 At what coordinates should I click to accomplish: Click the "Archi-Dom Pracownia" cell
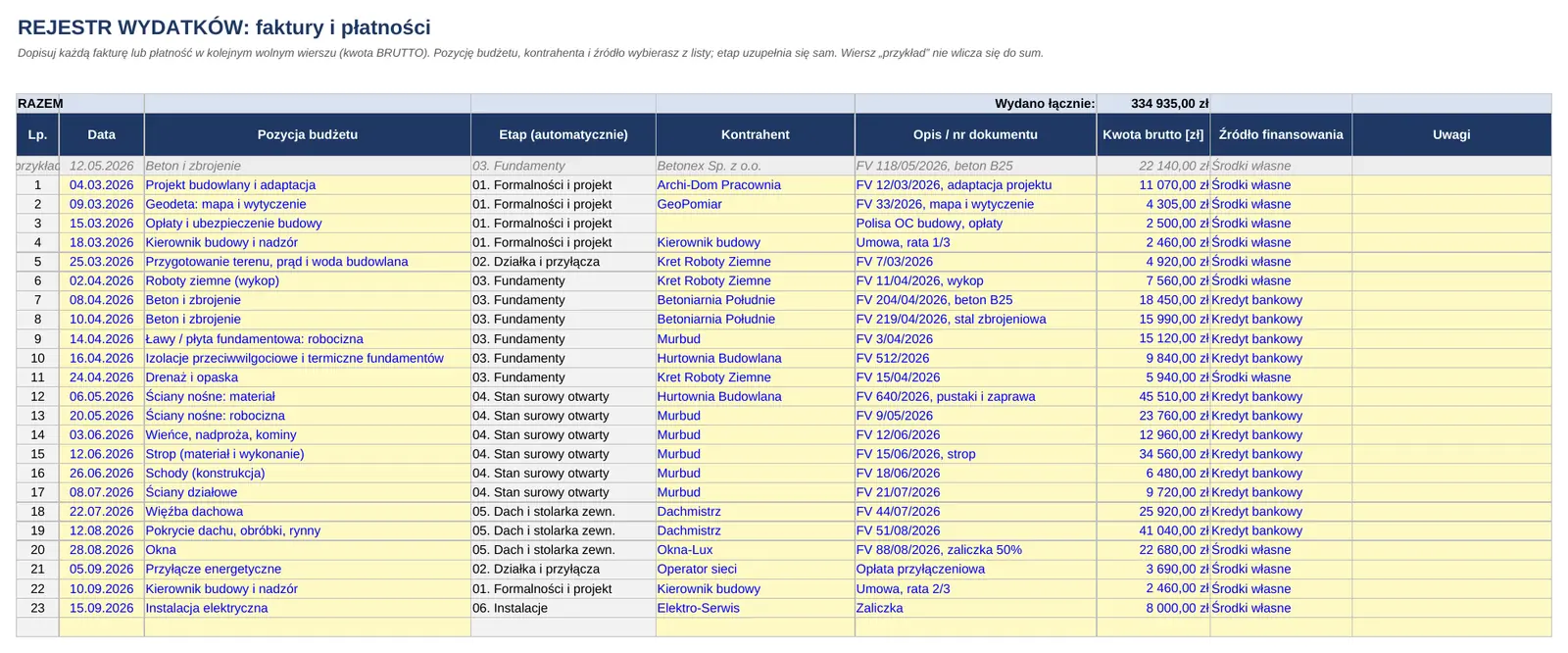coord(756,184)
